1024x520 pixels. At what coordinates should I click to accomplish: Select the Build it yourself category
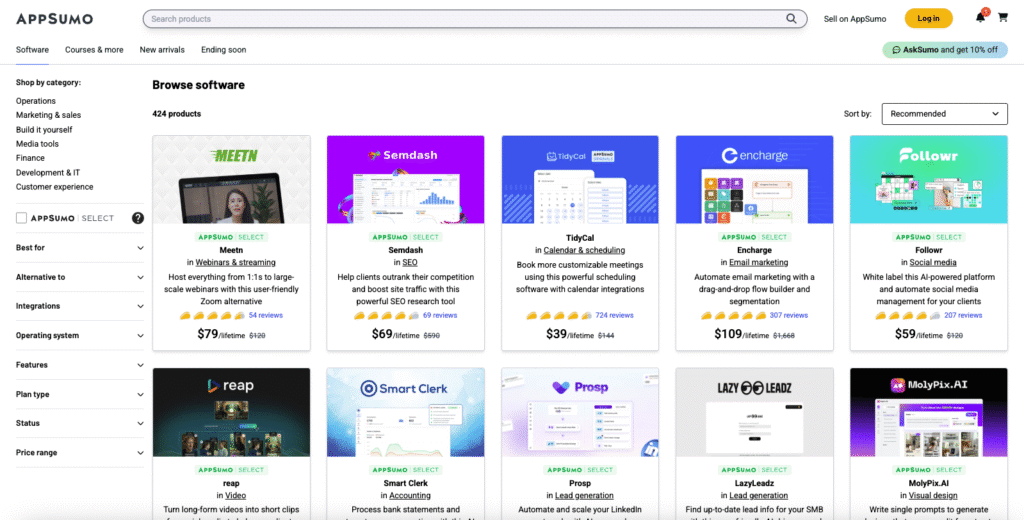coord(44,129)
